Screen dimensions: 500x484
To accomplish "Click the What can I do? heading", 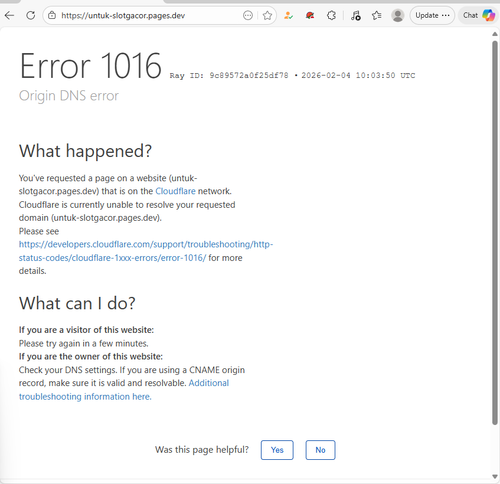I will pos(77,303).
